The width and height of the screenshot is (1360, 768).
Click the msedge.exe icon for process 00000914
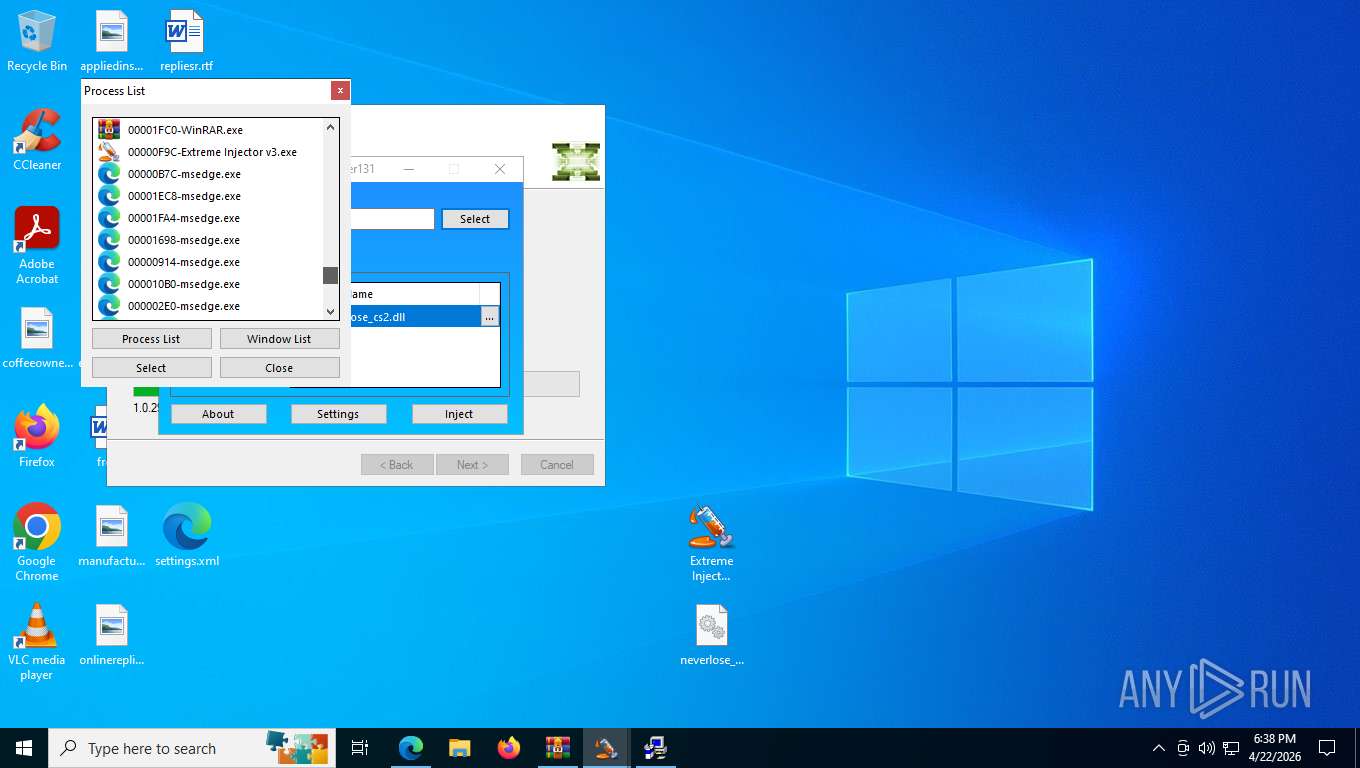click(x=109, y=262)
